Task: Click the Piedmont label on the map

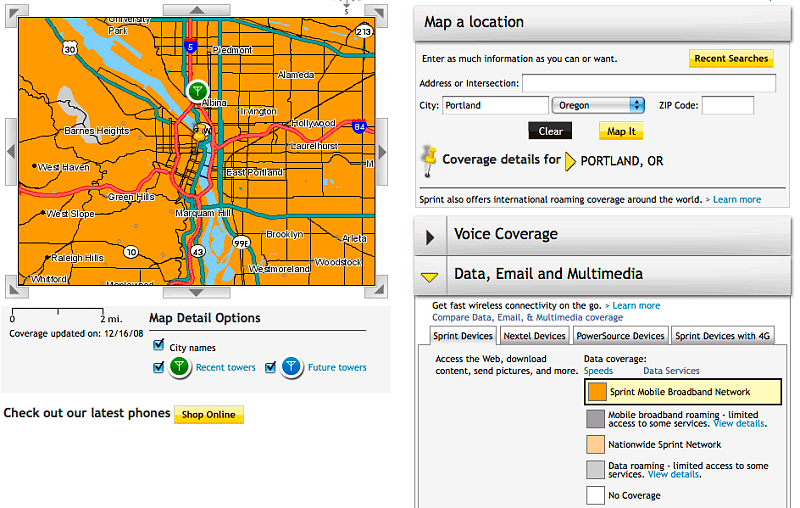Action: [233, 50]
